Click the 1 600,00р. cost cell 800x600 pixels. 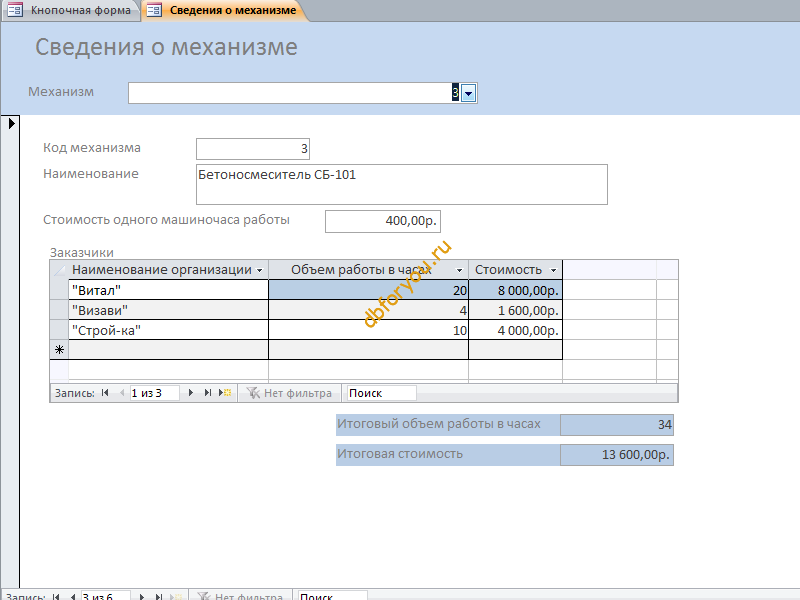[515, 310]
